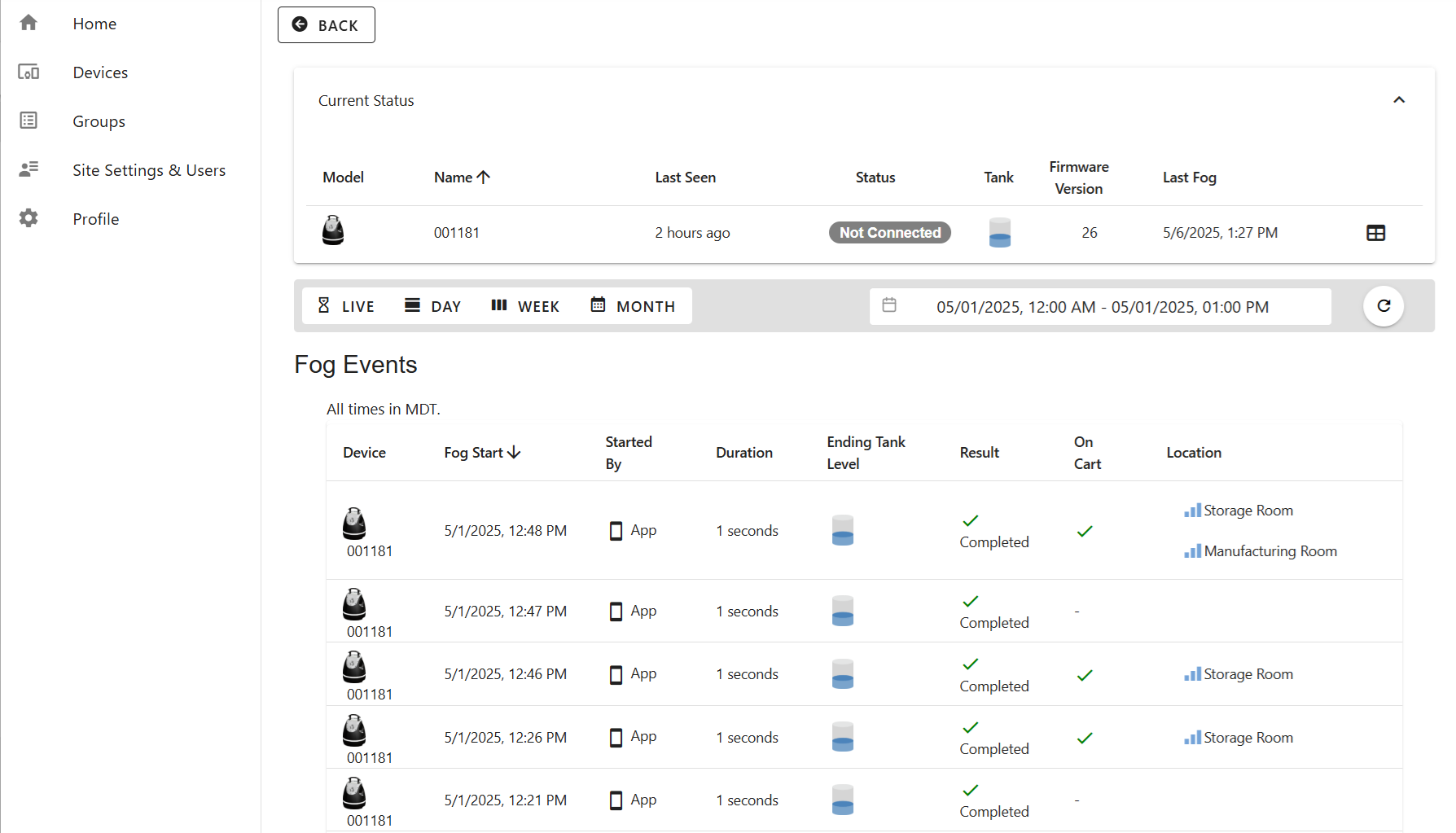Click device icon for 12:46 PM fog event
This screenshot has width=1456, height=833.
click(354, 667)
